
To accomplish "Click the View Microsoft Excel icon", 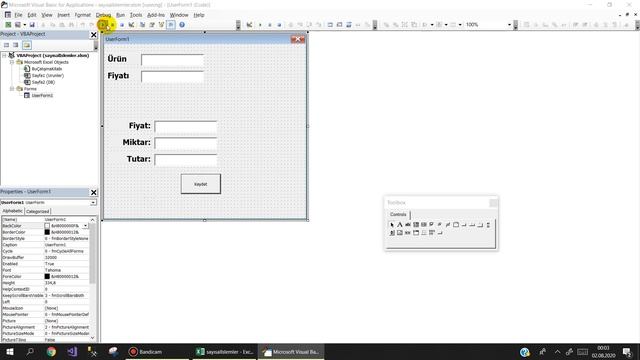I will coord(8,25).
